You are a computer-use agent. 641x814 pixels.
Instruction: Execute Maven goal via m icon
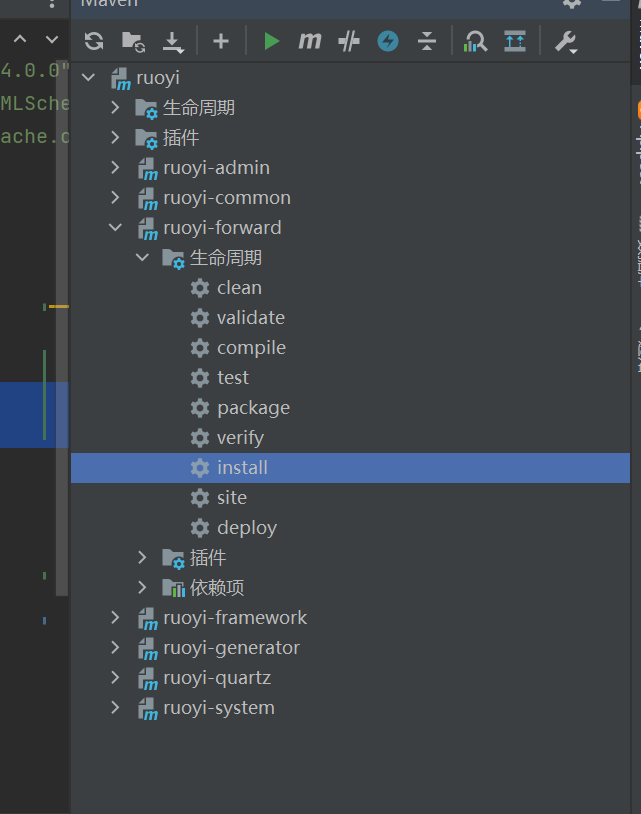coord(310,41)
